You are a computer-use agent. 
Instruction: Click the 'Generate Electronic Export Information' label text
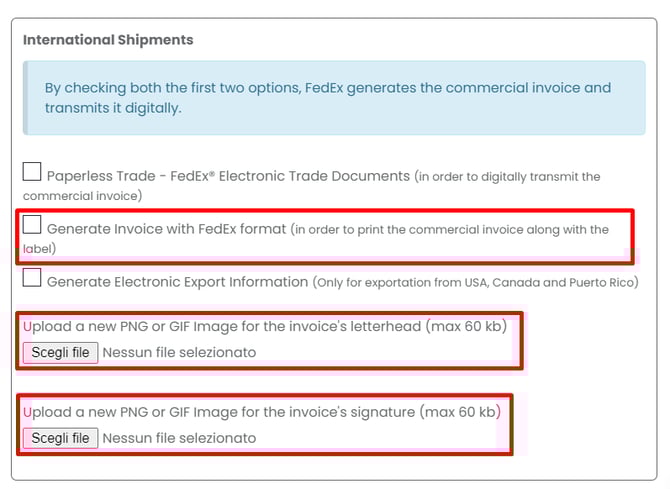click(x=177, y=282)
